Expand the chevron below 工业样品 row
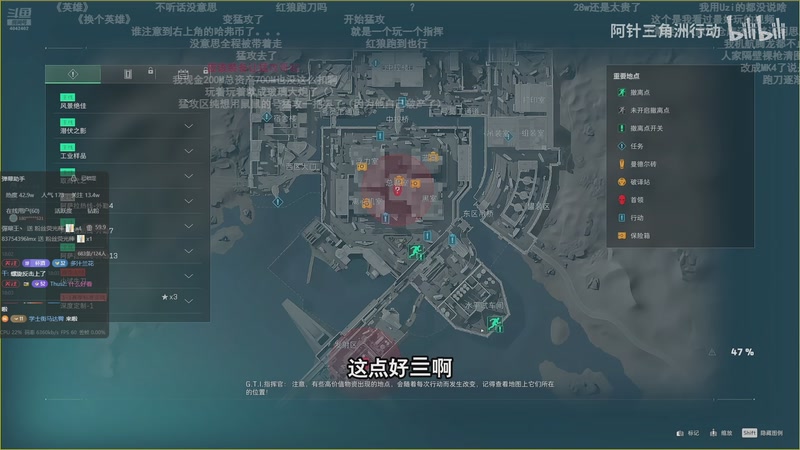800x450 pixels. [x=188, y=176]
